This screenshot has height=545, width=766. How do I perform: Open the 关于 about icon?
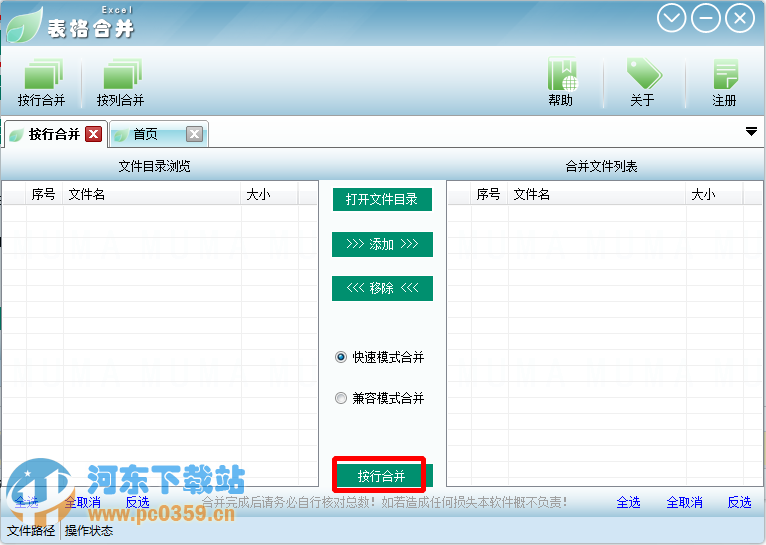click(x=643, y=82)
